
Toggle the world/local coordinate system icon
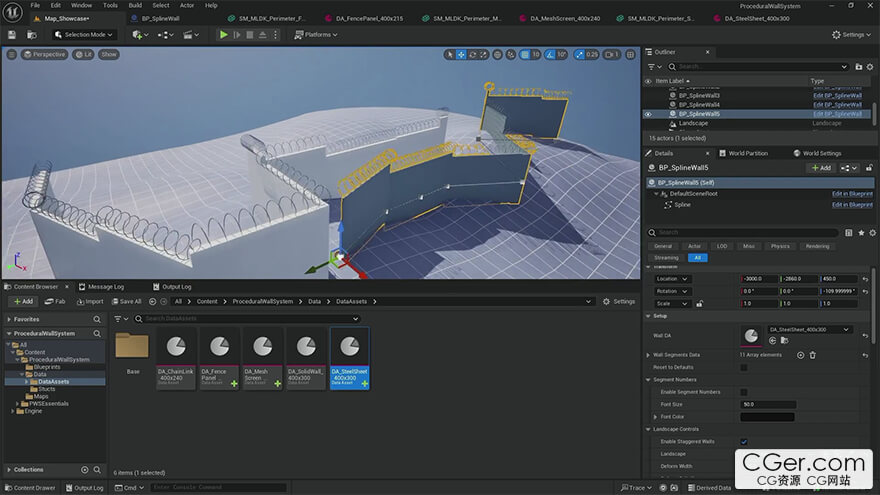click(498, 54)
